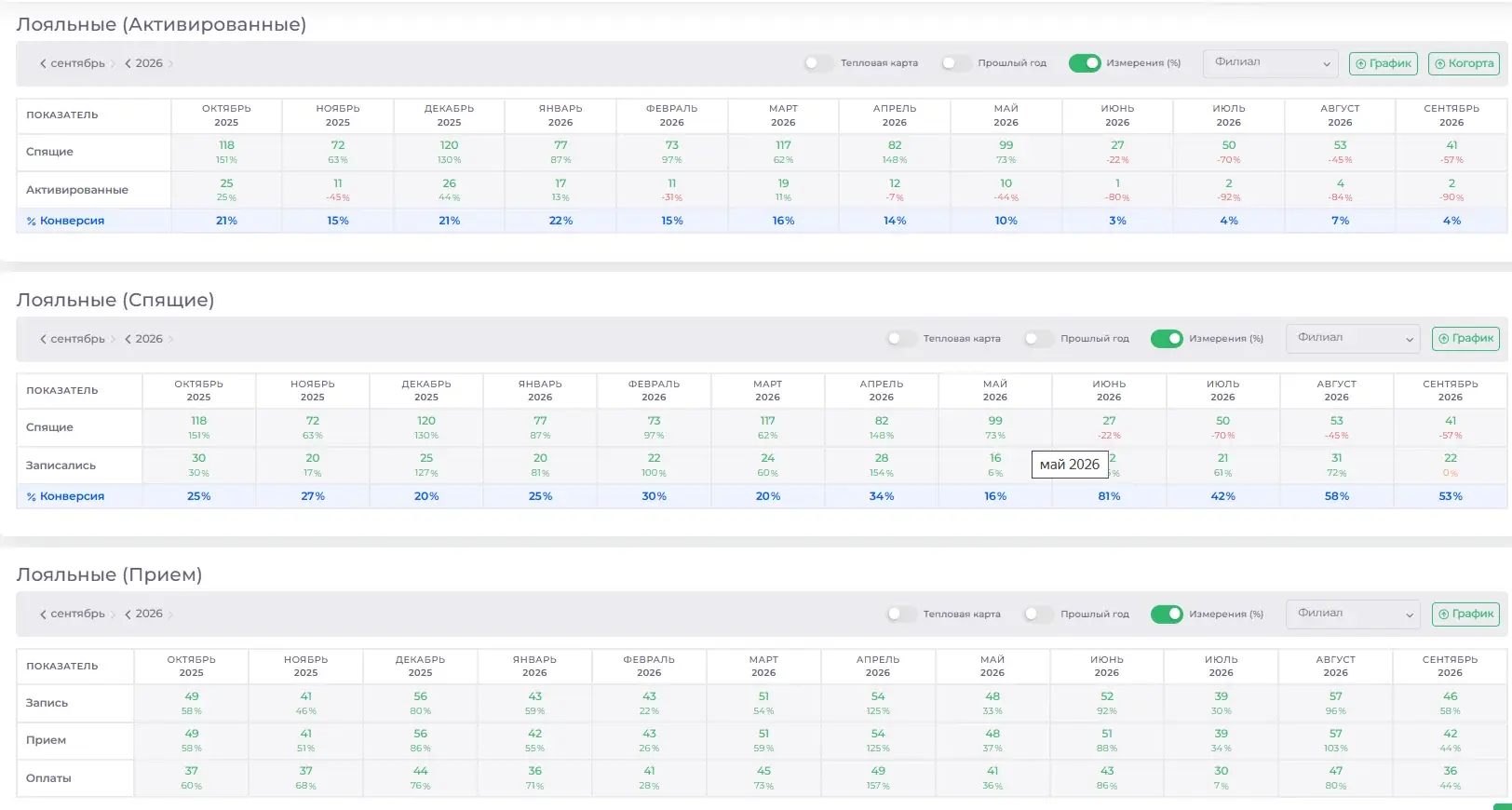The width and height of the screenshot is (1512, 810).
Task: Go to next year in Прием section
Action: (x=170, y=614)
